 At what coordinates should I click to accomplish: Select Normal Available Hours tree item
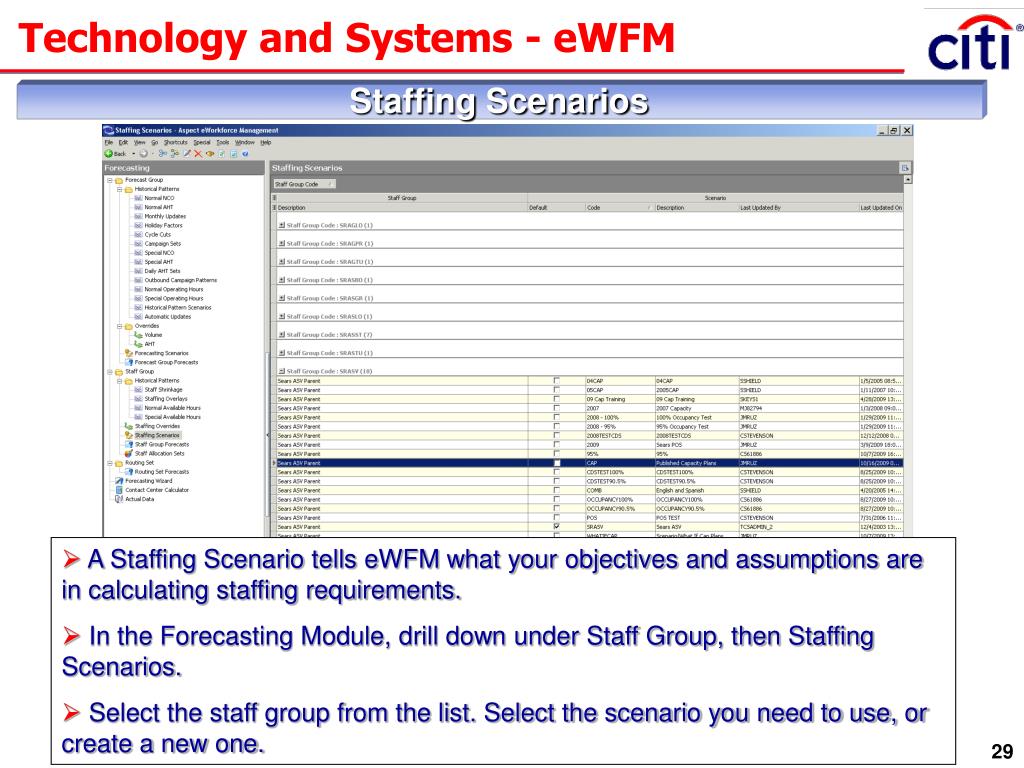pyautogui.click(x=172, y=408)
